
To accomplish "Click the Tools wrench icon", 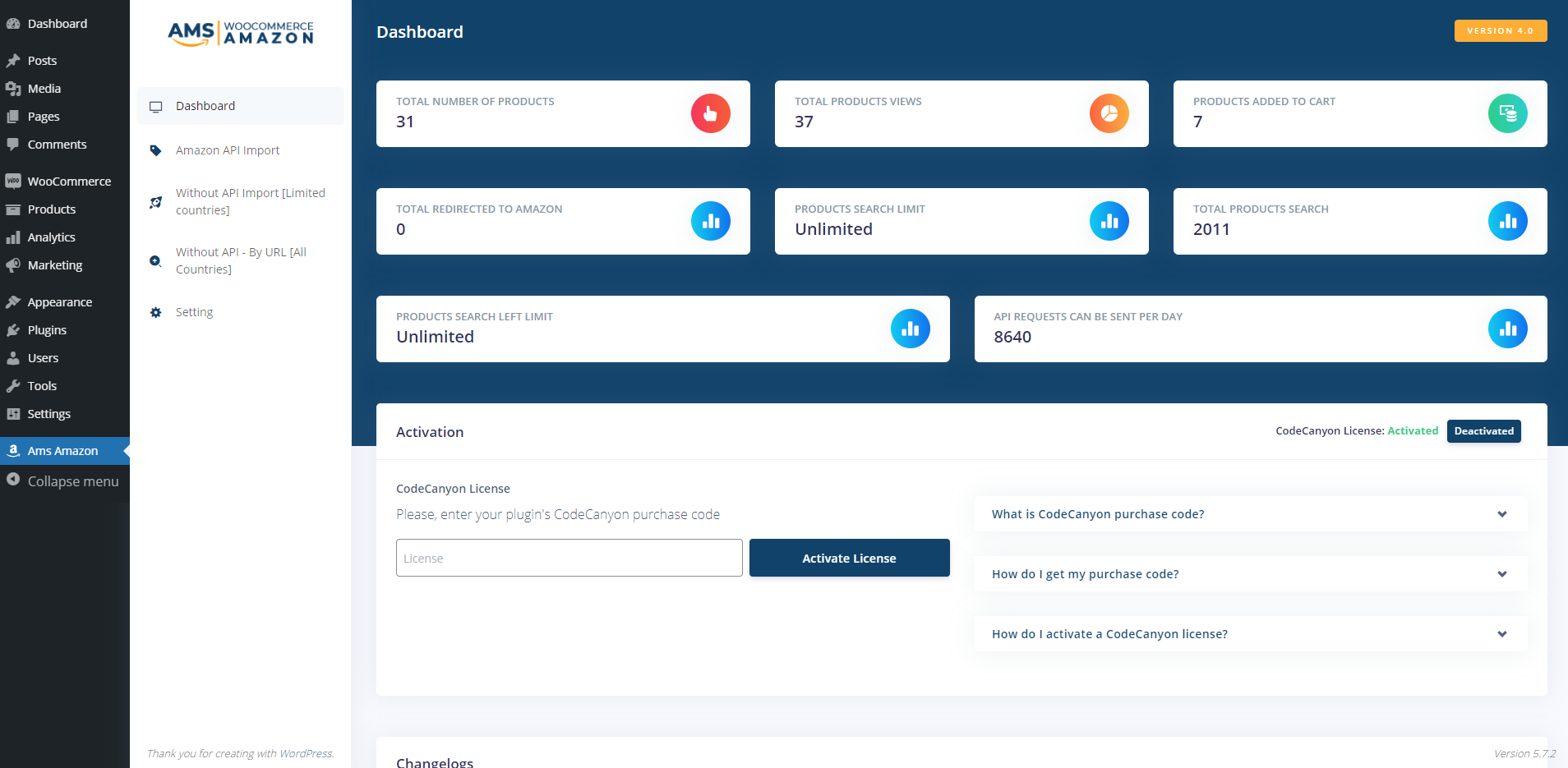I will point(13,386).
